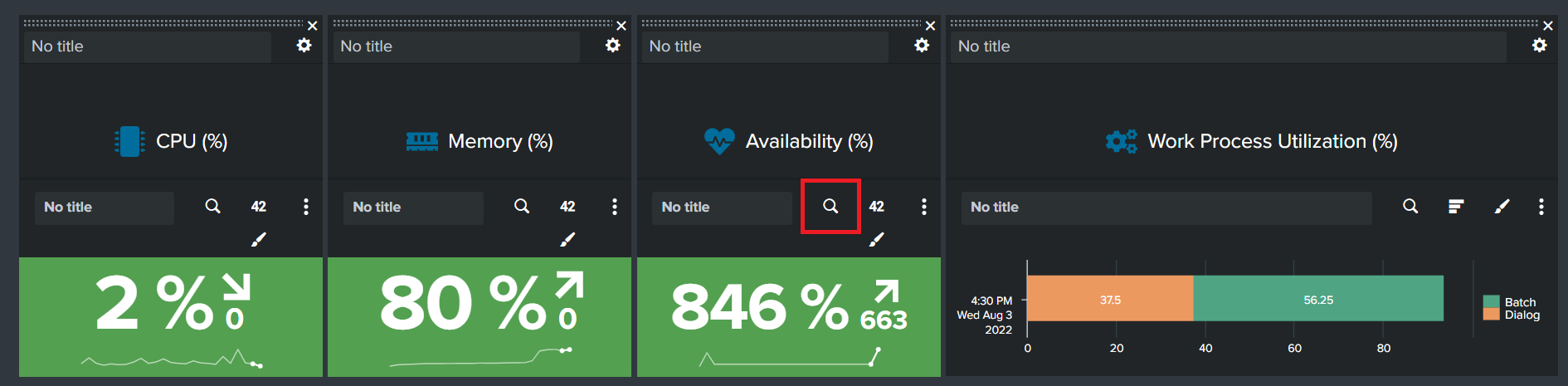Click bar chart type icon in Work Process panel
Screen dimensions: 1568x386
click(x=1456, y=207)
